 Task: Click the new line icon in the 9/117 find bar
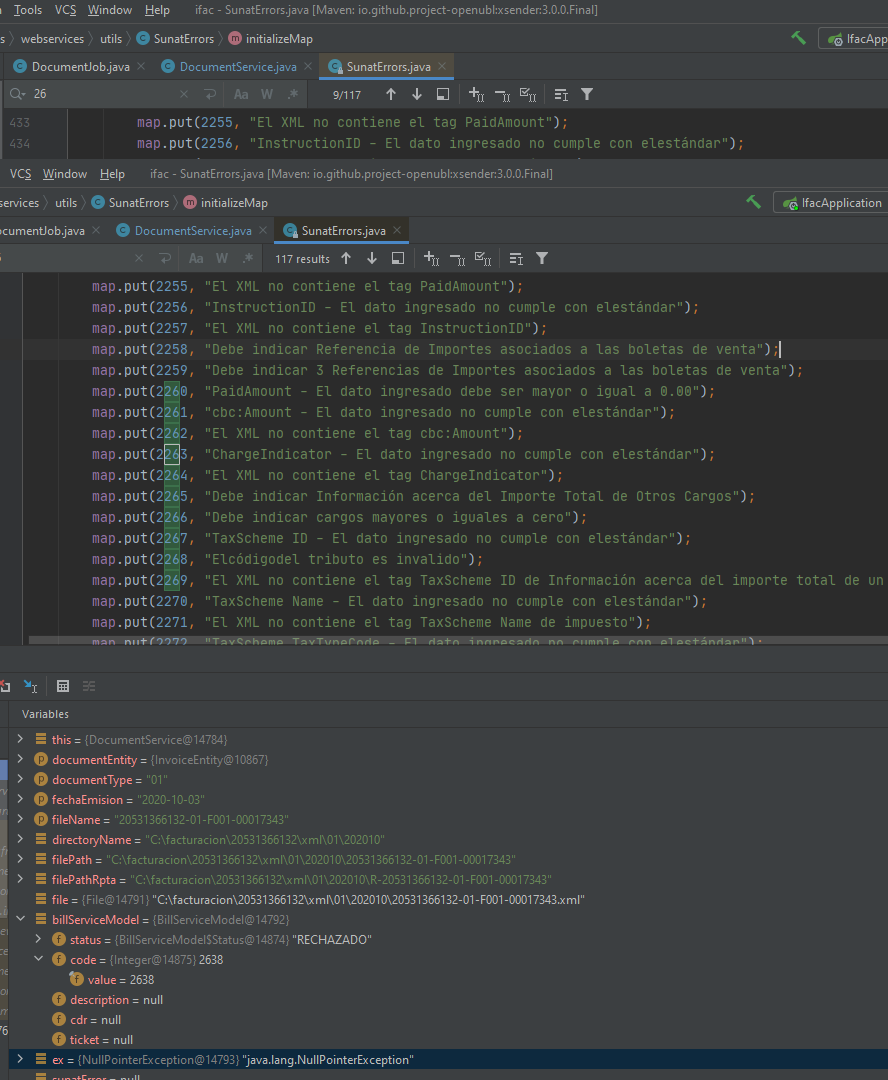209,94
